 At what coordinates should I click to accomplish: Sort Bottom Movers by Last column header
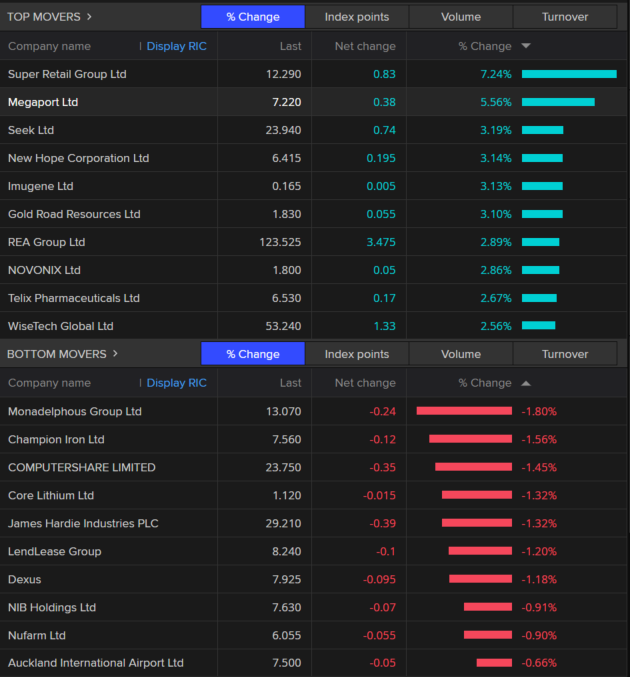[290, 383]
